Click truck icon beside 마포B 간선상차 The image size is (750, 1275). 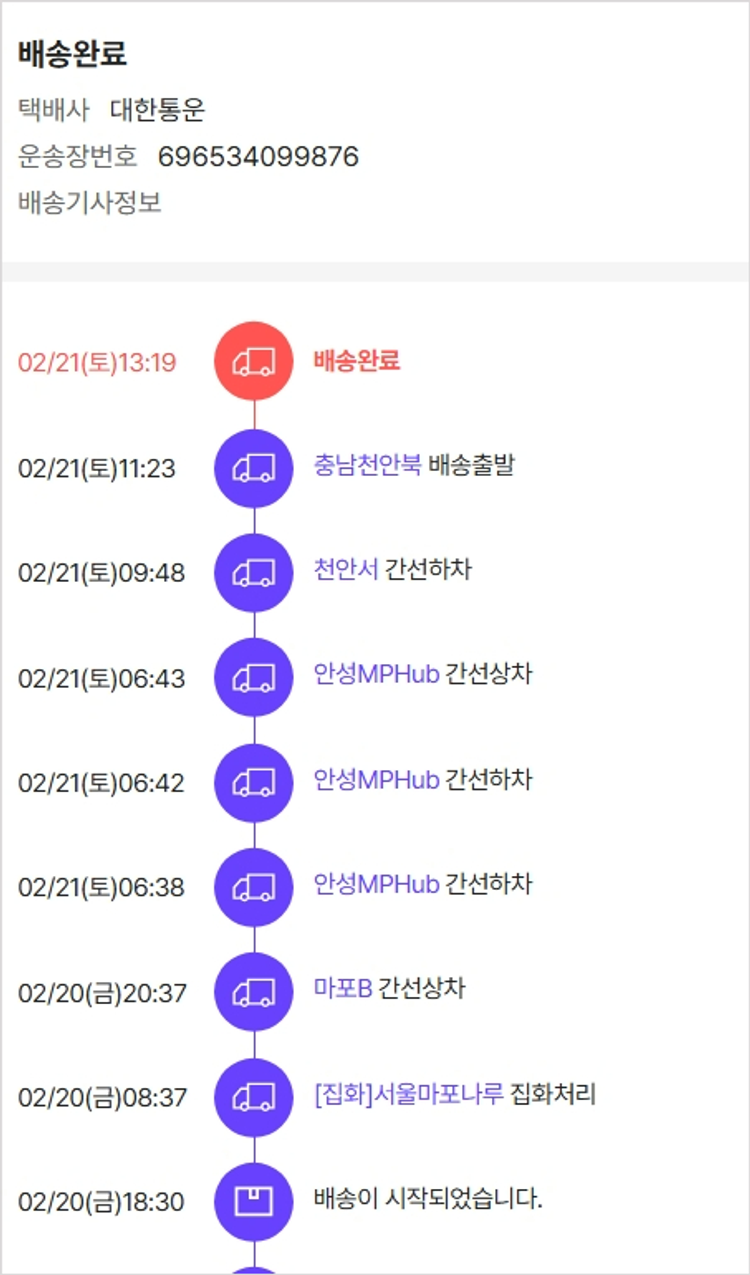(x=254, y=992)
